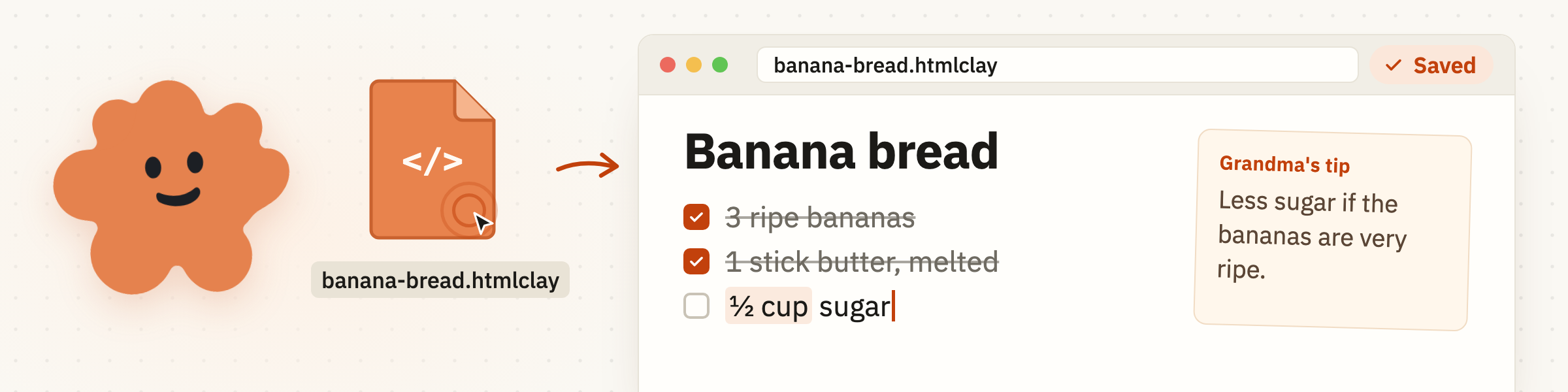Screen dimensions: 1568x392
Task: Click the yellow minimize window dot
Action: 694,65
